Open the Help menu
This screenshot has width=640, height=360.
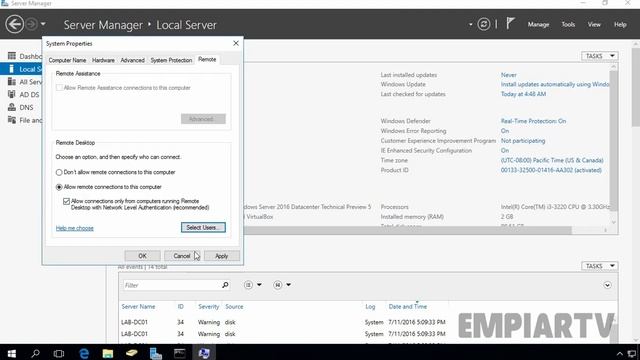tap(620, 24)
